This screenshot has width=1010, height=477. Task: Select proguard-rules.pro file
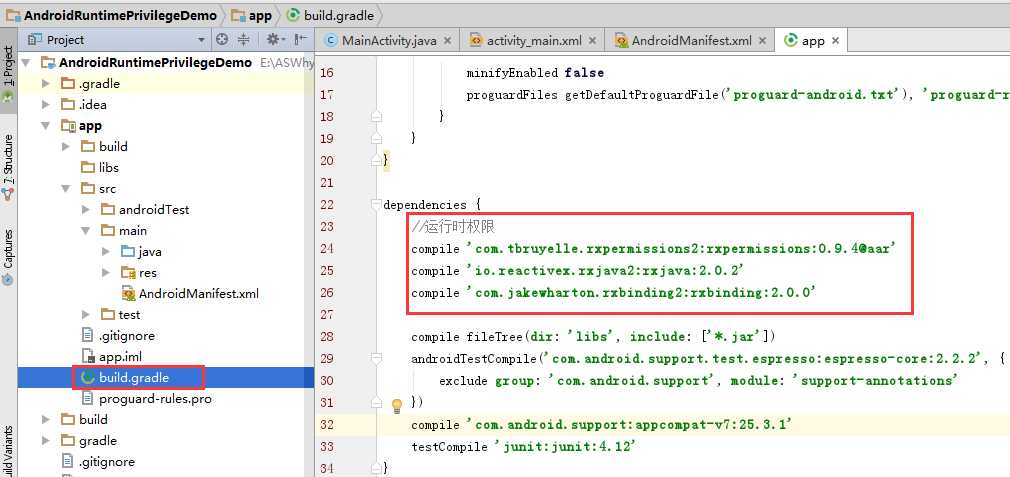pyautogui.click(x=155, y=398)
